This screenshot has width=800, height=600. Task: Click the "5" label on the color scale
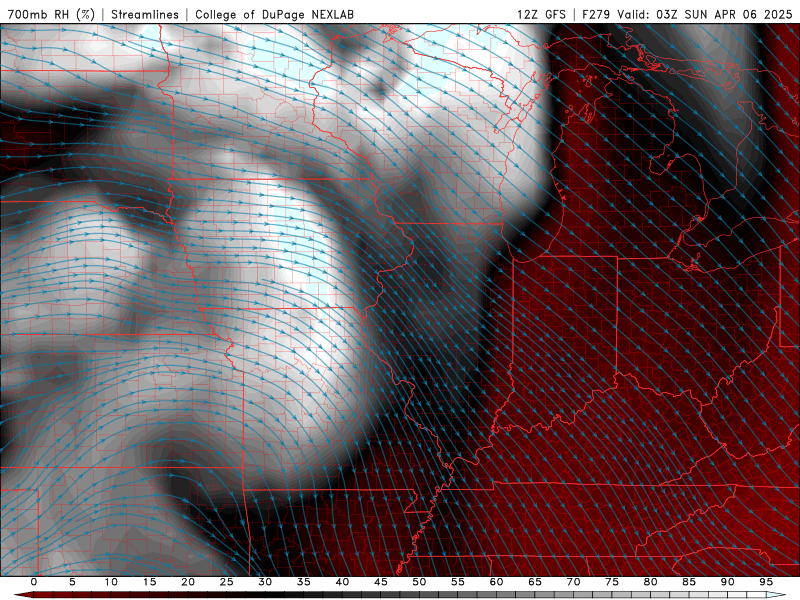point(72,582)
